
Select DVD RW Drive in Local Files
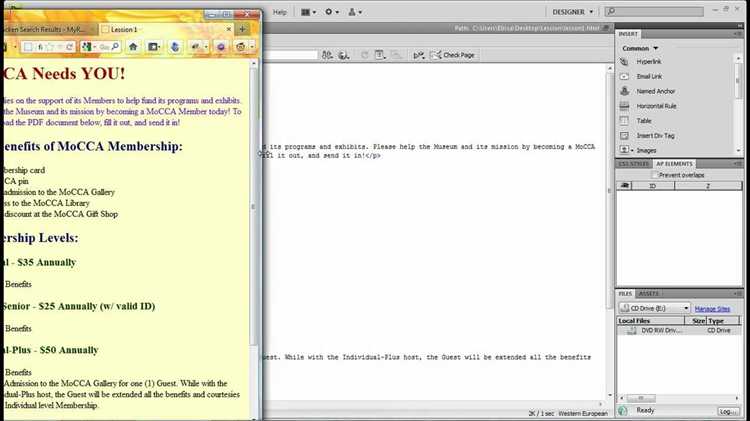[658, 330]
